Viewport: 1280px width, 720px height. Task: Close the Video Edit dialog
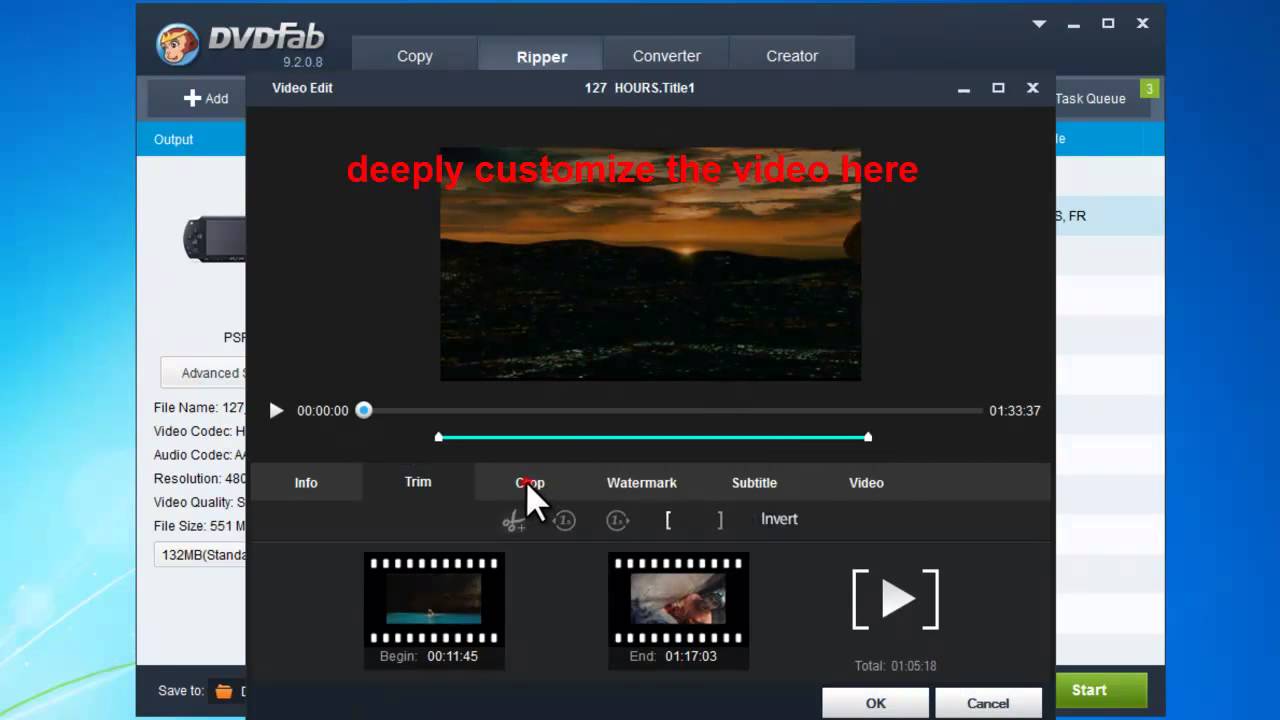coord(1033,88)
